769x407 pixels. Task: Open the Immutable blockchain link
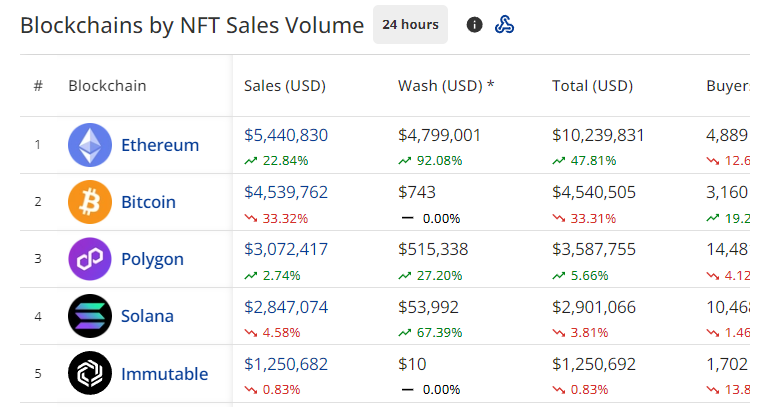[x=164, y=374]
